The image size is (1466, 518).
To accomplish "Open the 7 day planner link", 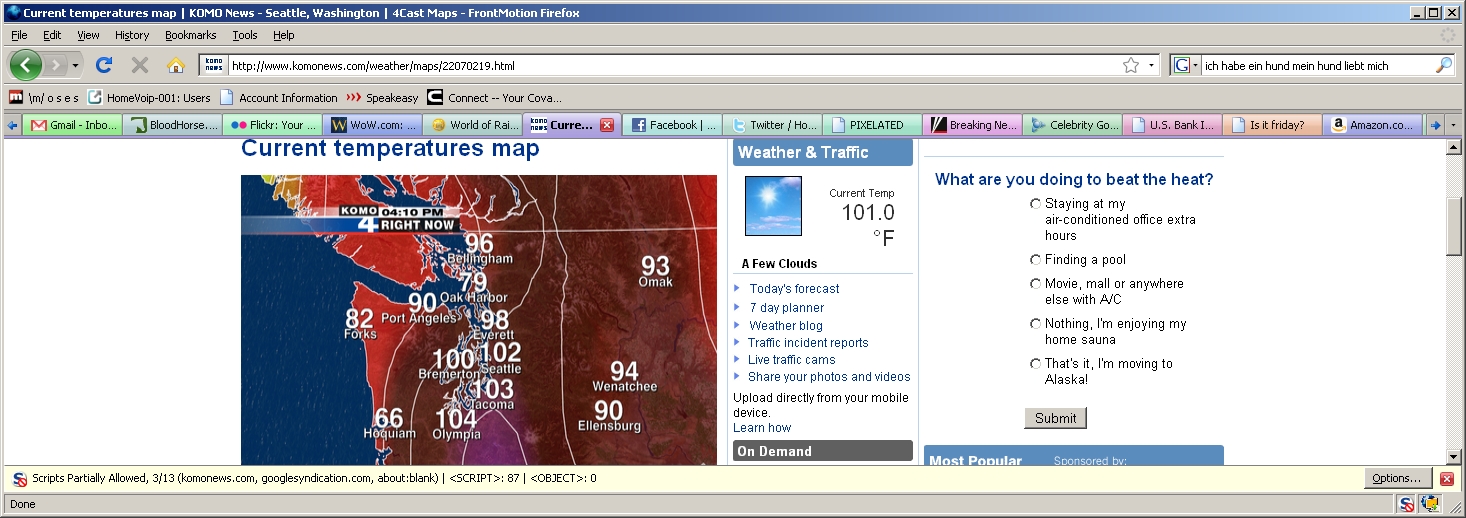I will click(x=787, y=308).
